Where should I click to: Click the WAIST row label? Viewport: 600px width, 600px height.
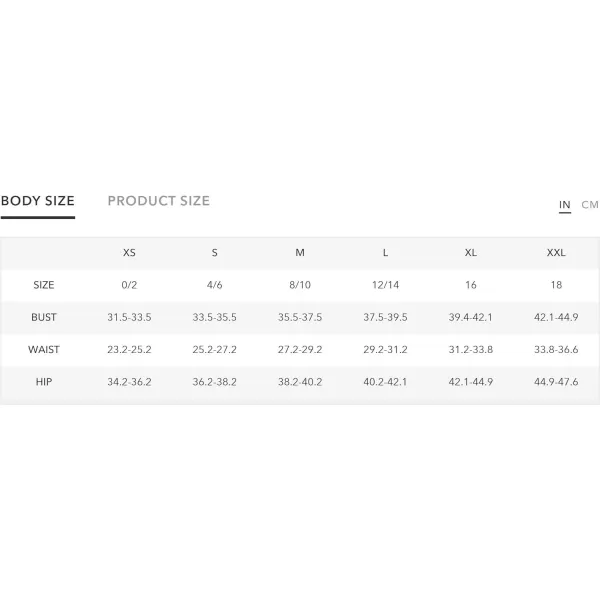44,349
